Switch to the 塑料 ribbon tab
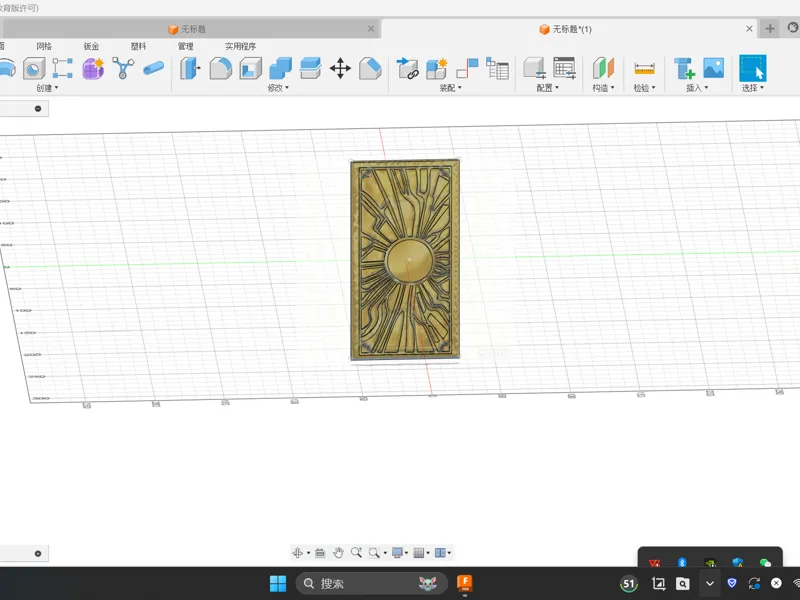 click(x=138, y=46)
